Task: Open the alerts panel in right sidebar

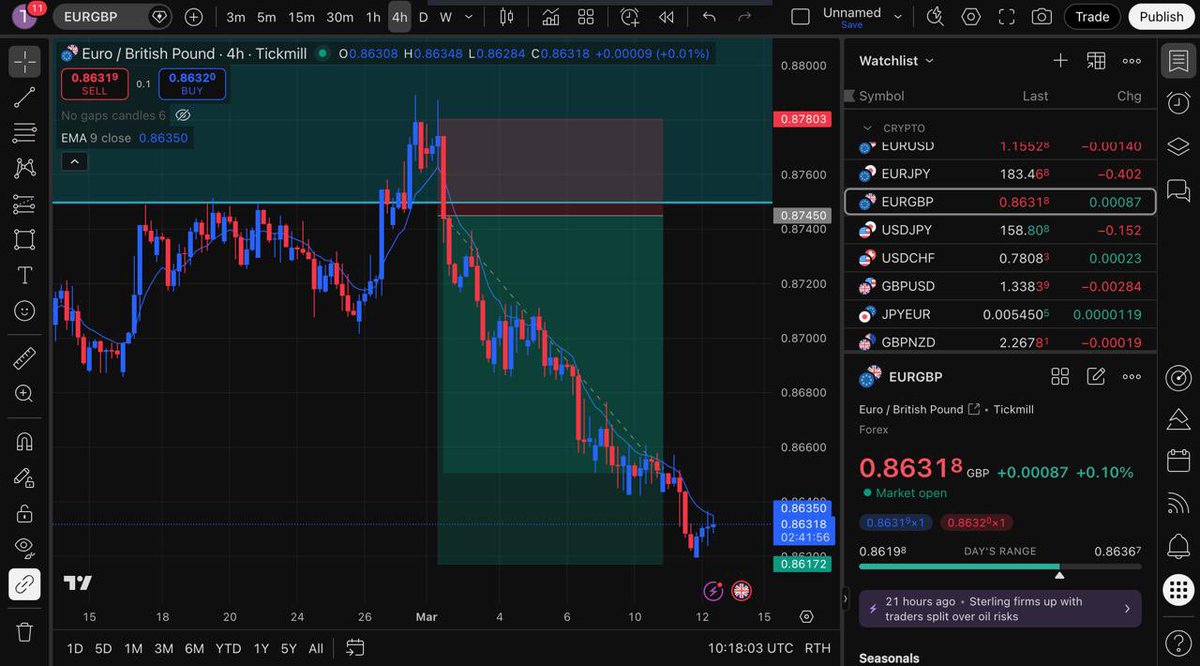Action: tap(1178, 103)
